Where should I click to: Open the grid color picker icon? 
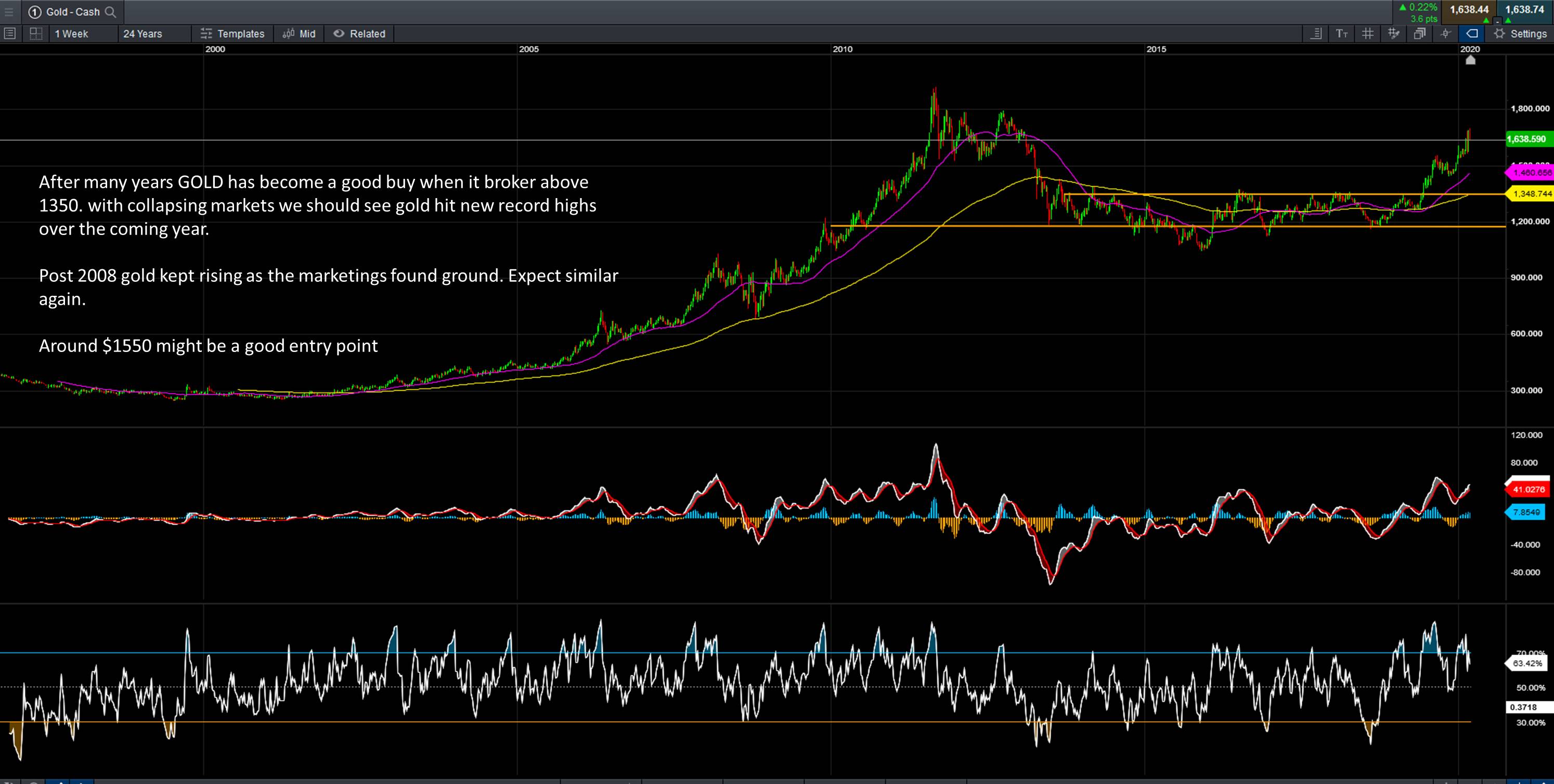(1393, 34)
